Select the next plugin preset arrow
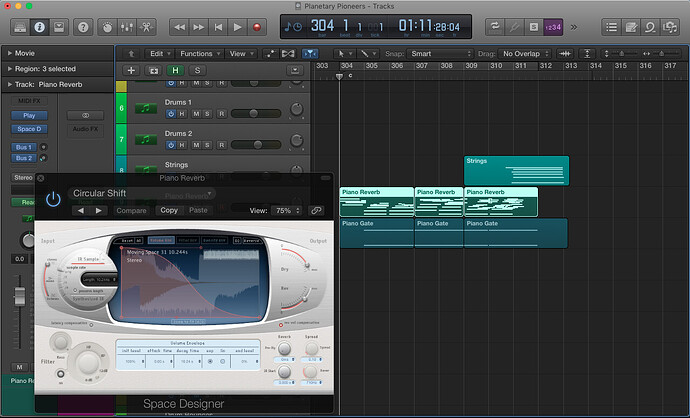 coord(99,211)
